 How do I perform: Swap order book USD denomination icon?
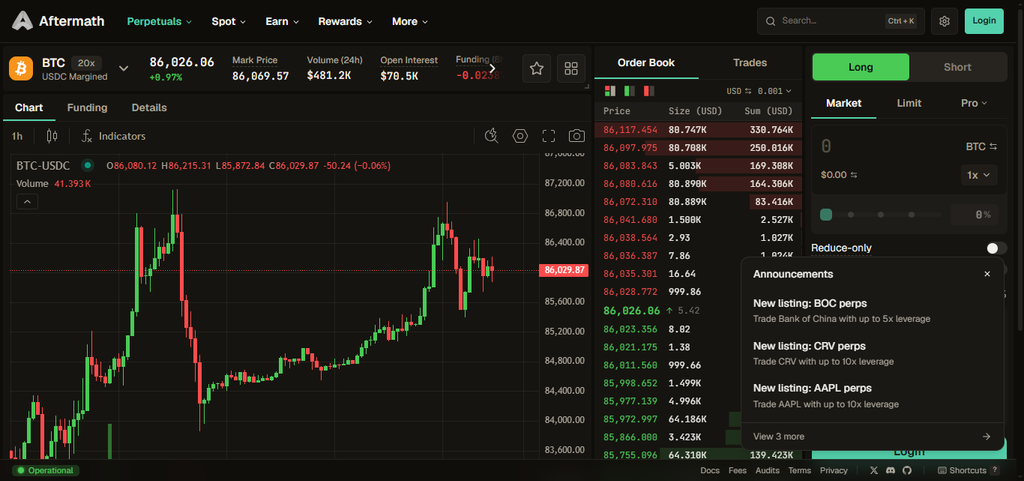[x=748, y=91]
